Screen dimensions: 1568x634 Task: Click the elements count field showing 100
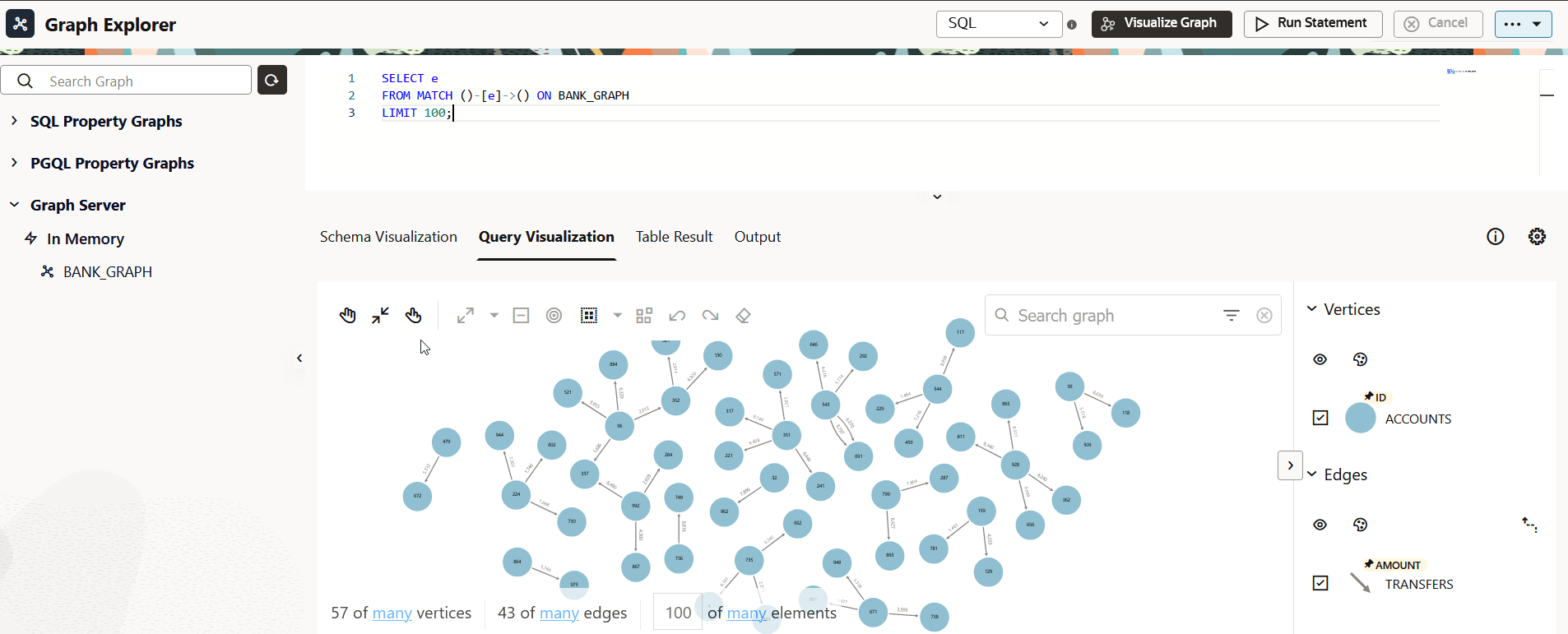(678, 613)
